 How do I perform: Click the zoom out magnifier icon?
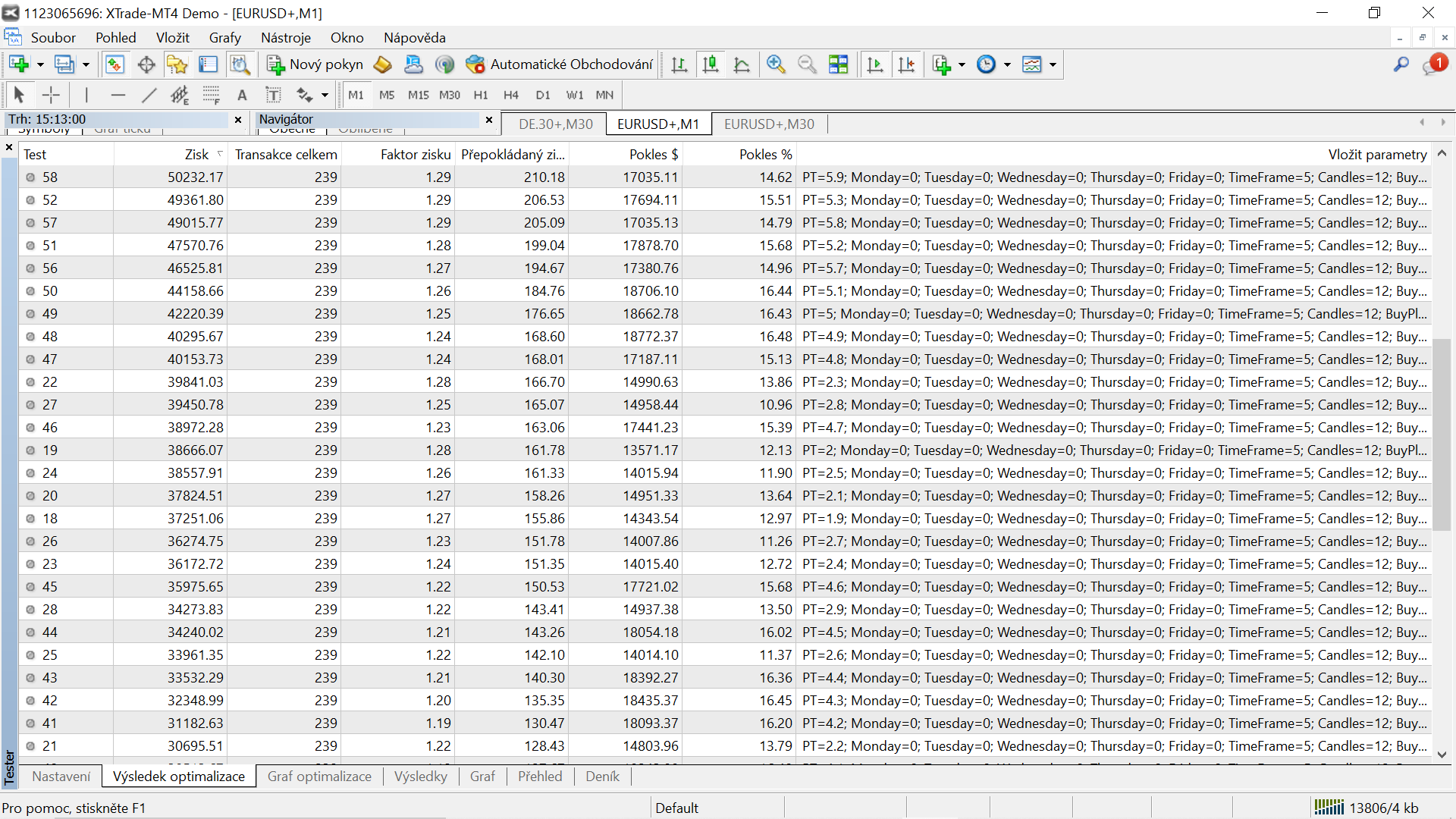(807, 64)
